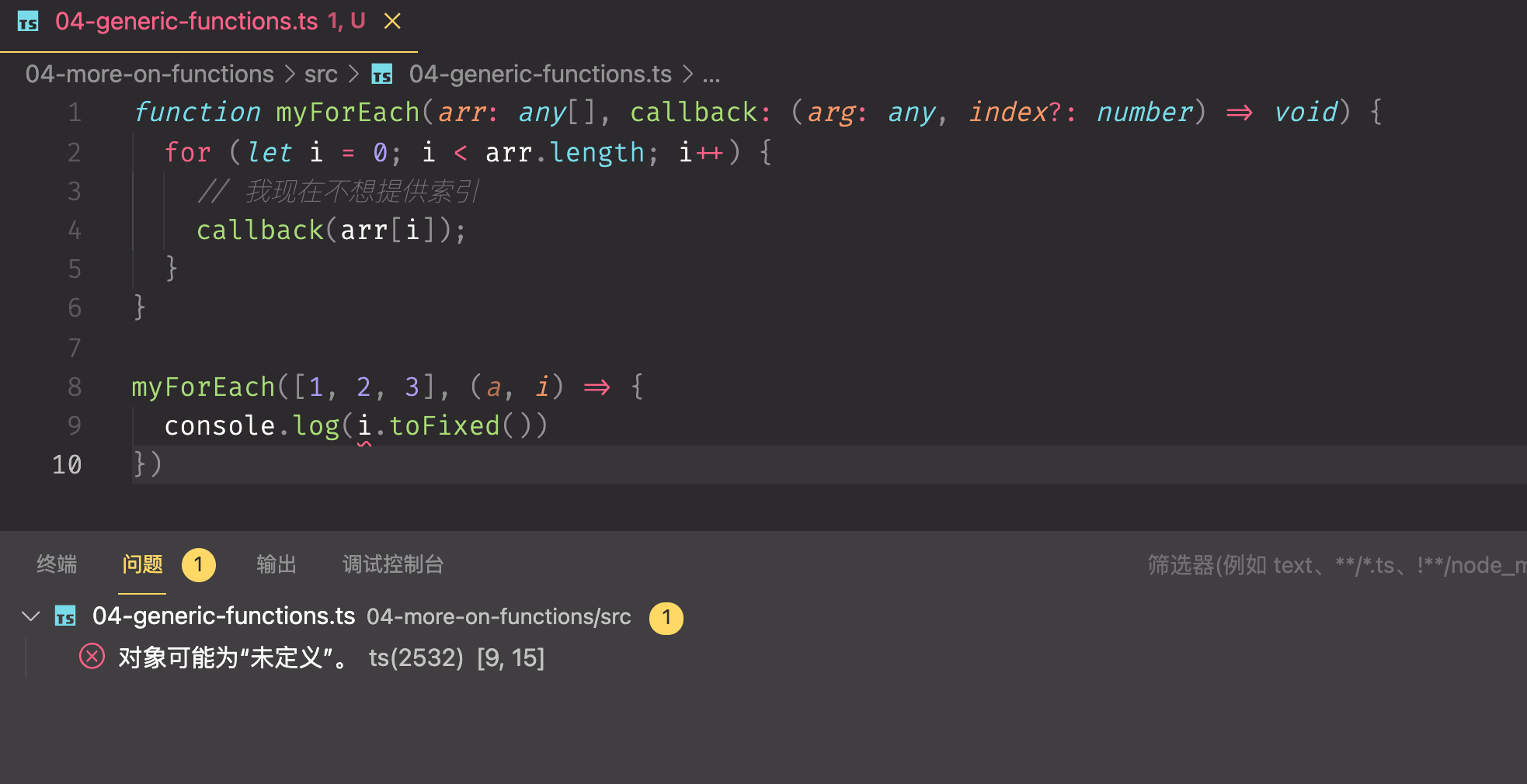Select the 04-generic-functions.ts editor tab

(209, 26)
